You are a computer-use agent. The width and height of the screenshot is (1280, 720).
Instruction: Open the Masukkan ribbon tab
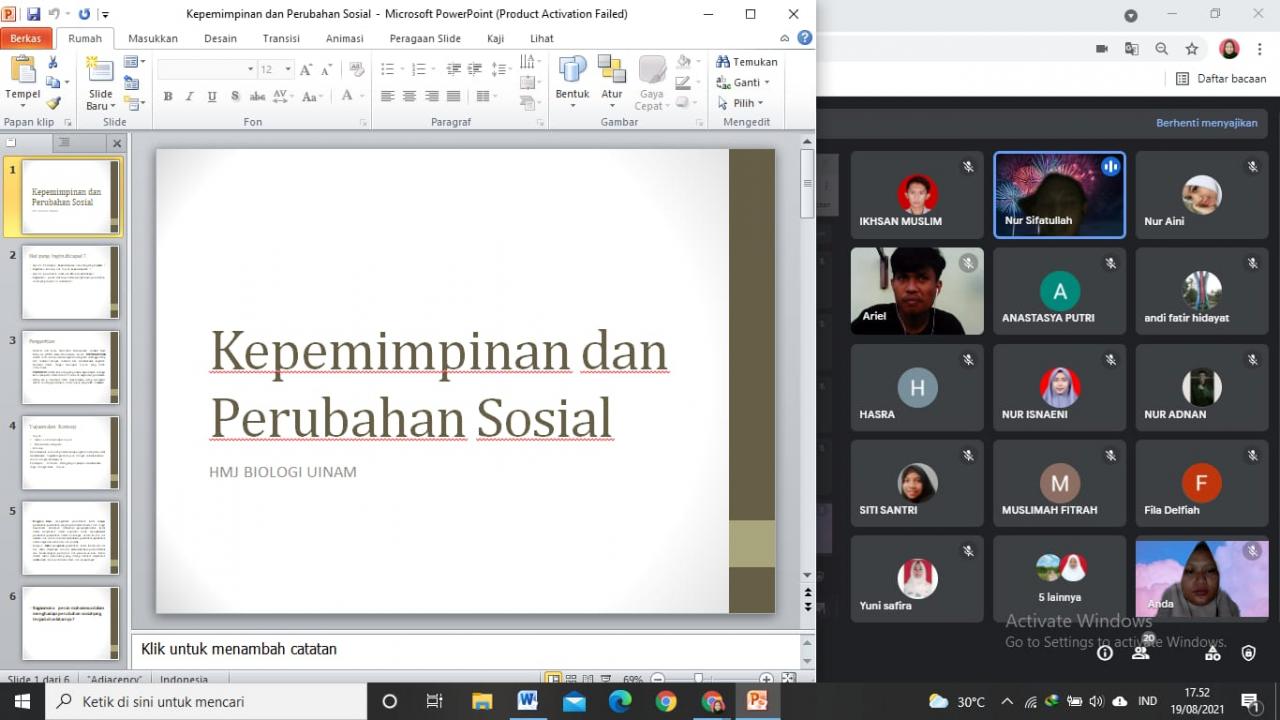coord(153,38)
